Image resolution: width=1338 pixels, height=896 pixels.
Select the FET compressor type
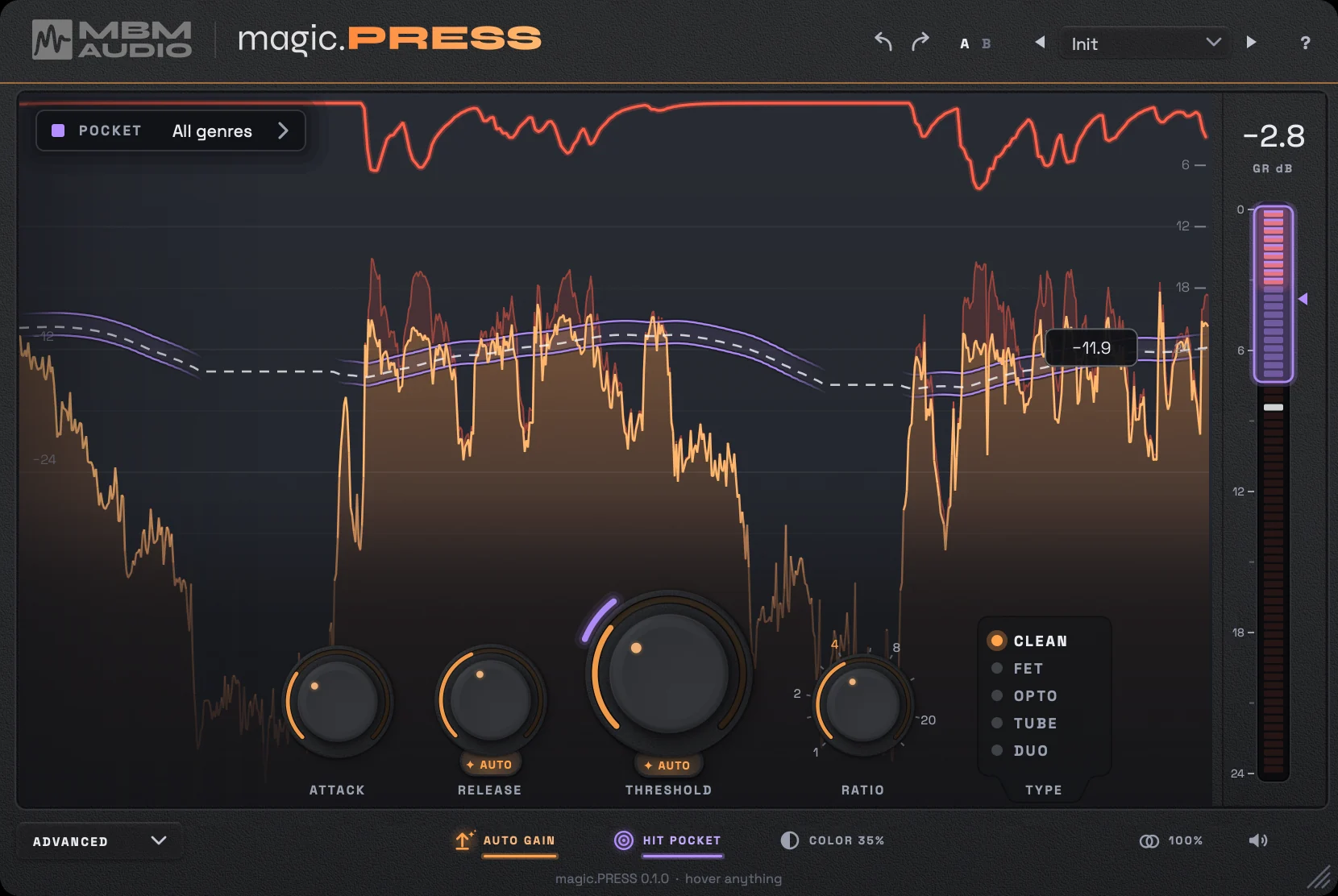1017,669
